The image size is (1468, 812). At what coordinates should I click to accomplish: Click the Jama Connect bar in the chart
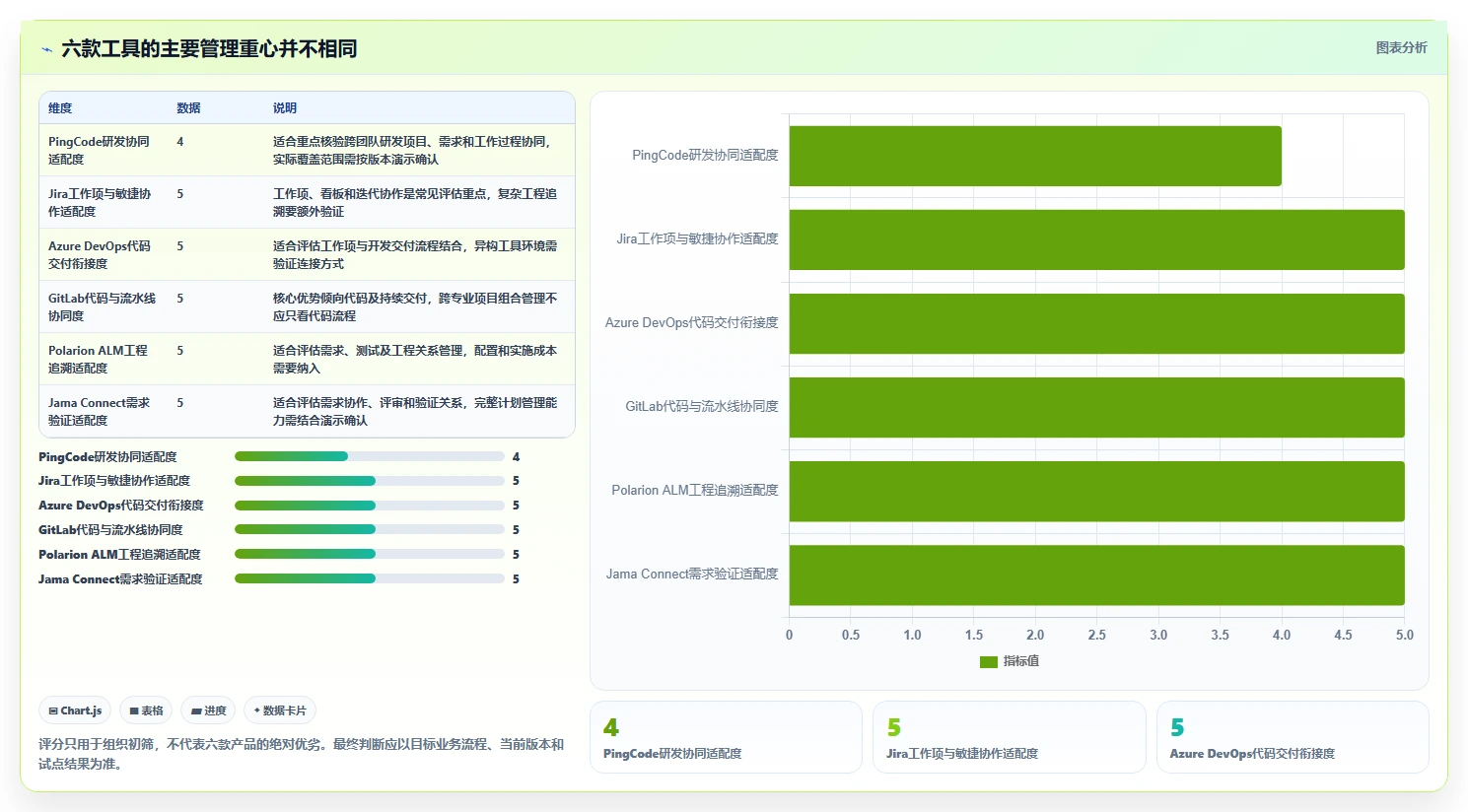tap(1096, 575)
